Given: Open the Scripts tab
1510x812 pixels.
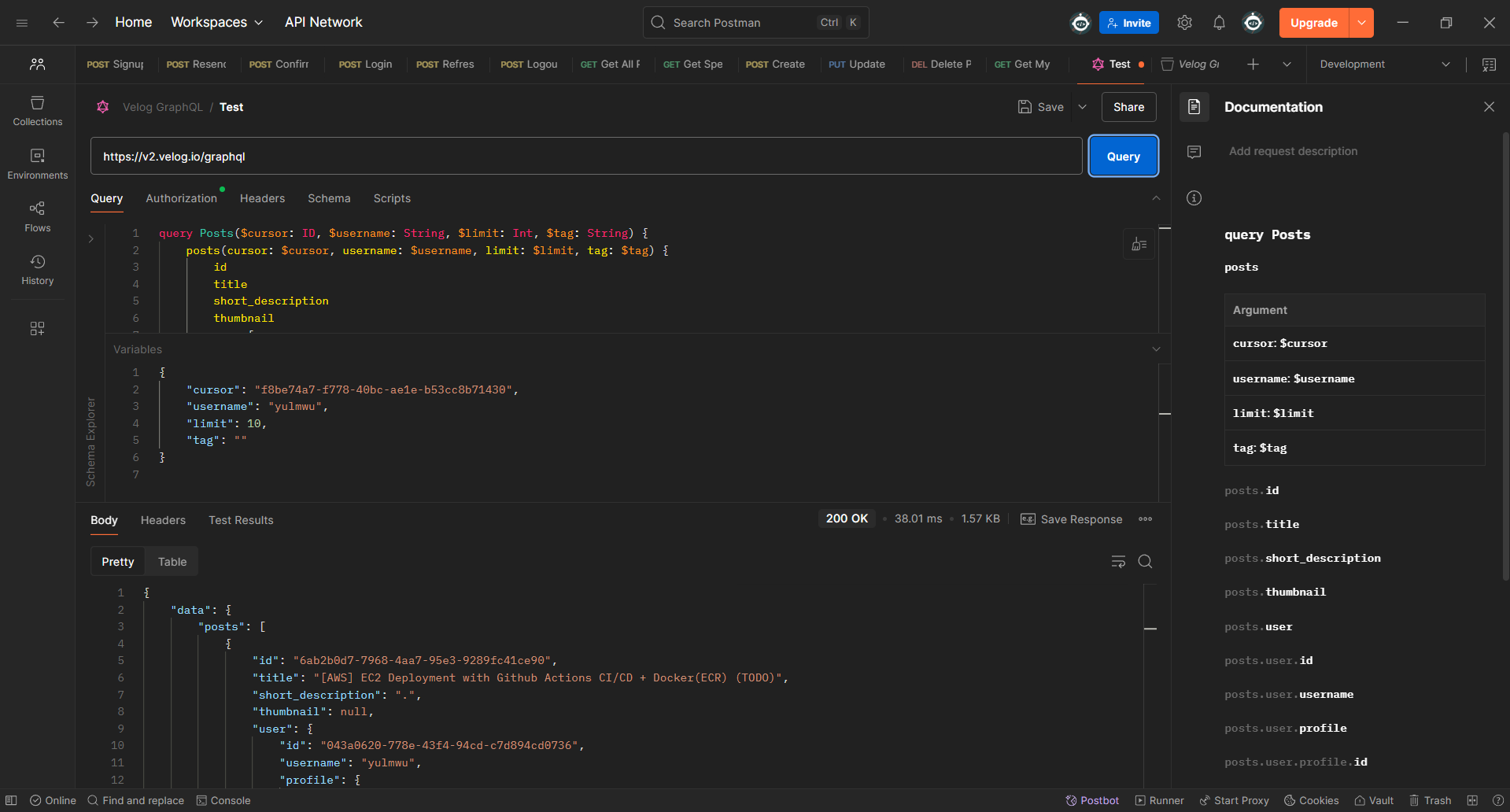Looking at the screenshot, I should click(x=392, y=198).
